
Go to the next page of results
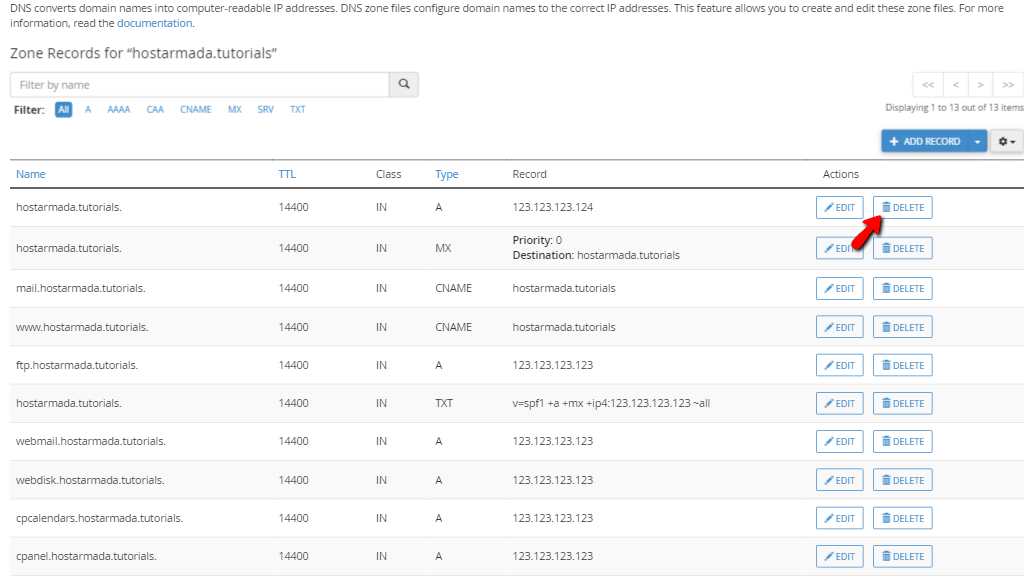pos(980,85)
